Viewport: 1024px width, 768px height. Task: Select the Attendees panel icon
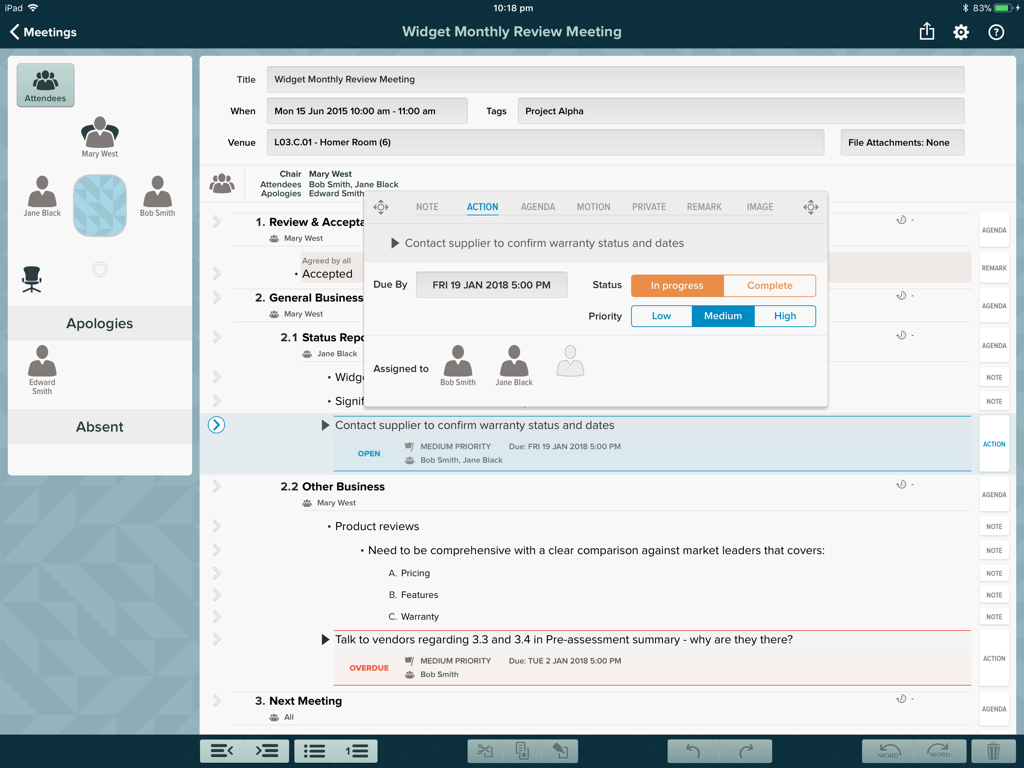pyautogui.click(x=45, y=86)
